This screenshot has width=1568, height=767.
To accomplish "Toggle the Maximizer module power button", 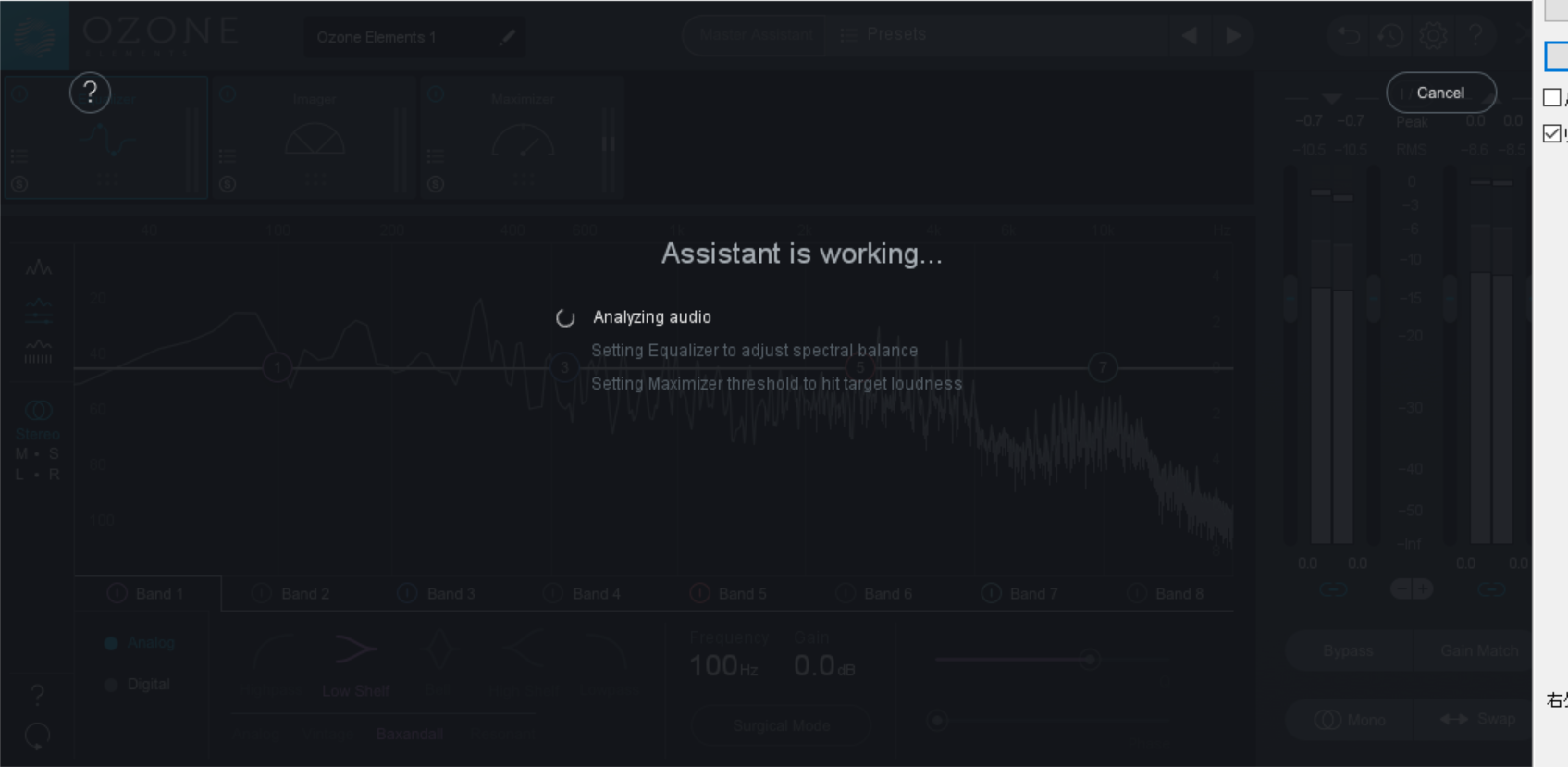I will pos(436,94).
